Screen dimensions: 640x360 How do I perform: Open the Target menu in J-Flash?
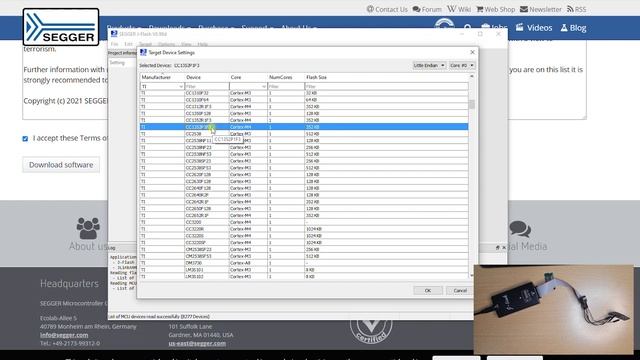click(145, 44)
